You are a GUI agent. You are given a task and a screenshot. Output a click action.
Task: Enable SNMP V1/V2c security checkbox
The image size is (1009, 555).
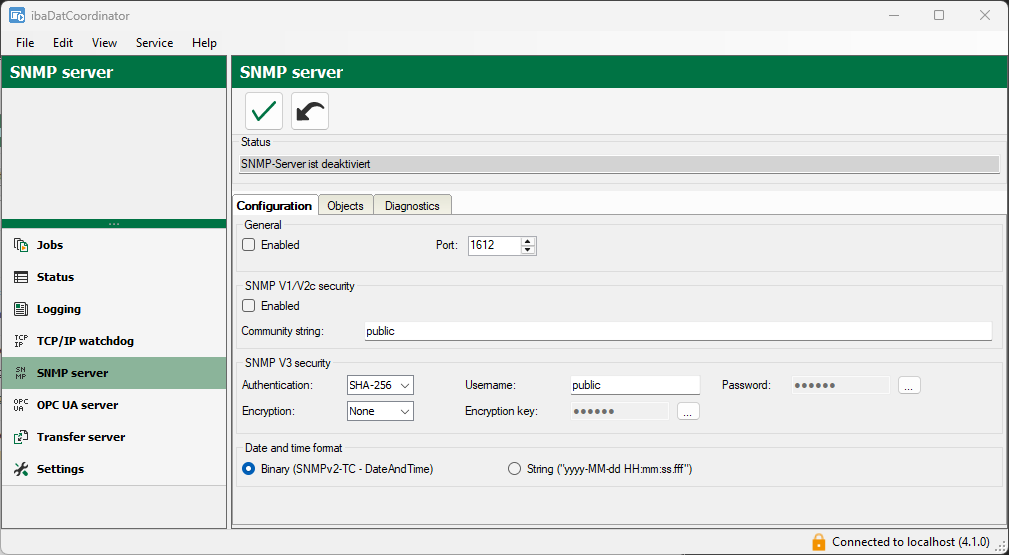(x=248, y=306)
